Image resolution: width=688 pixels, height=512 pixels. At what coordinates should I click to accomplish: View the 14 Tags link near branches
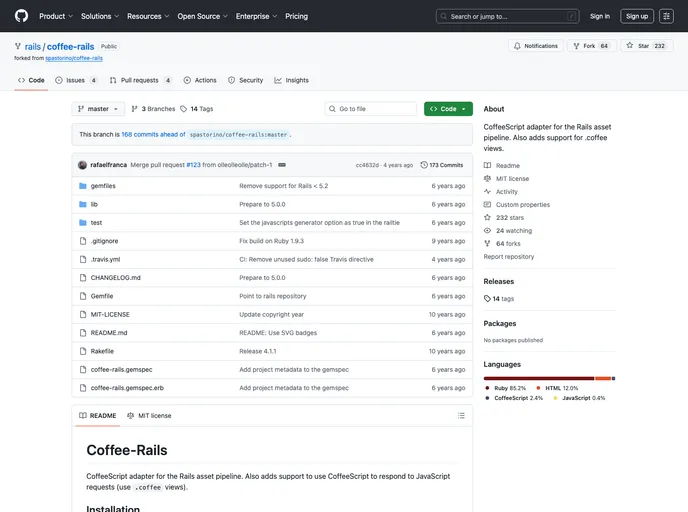tap(197, 109)
